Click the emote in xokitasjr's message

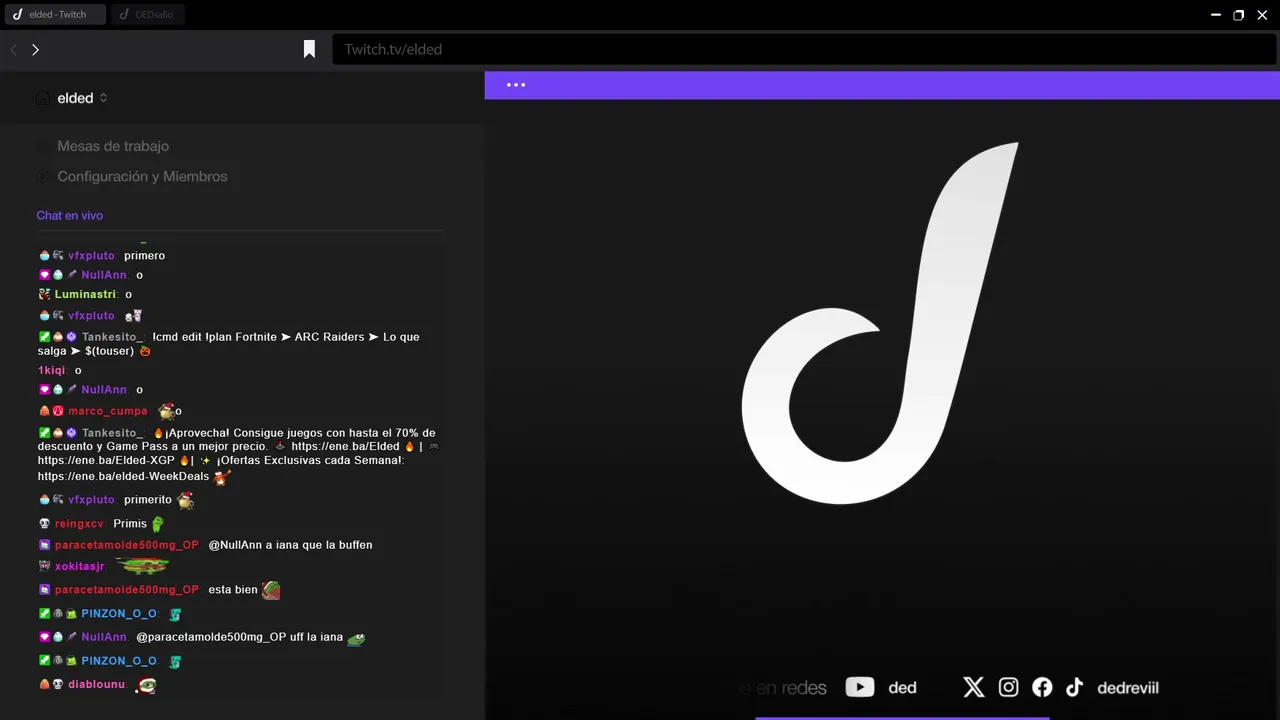142,566
